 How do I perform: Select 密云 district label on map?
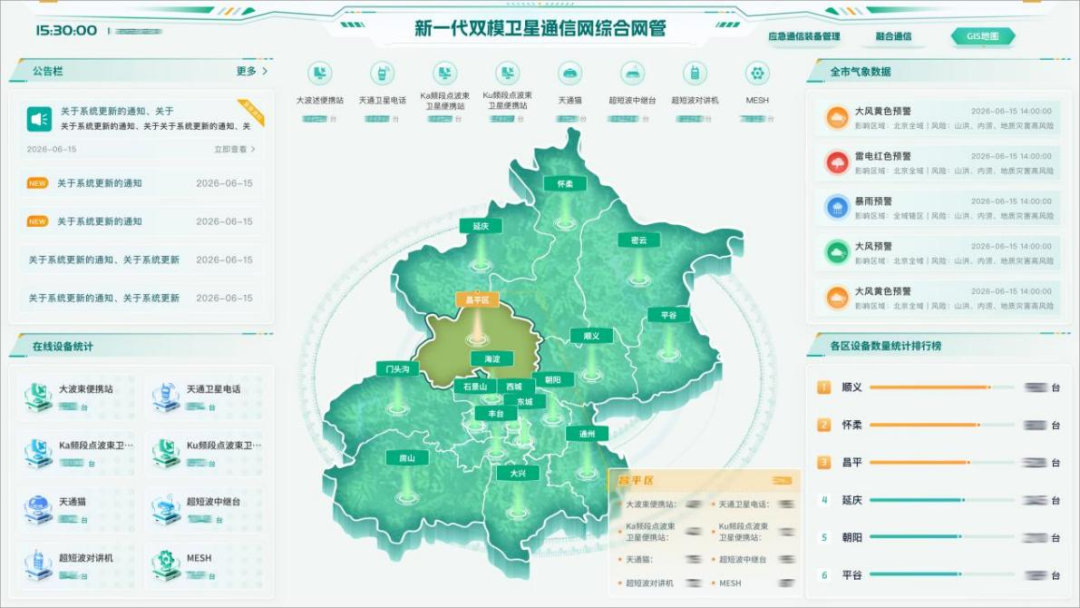pyautogui.click(x=638, y=240)
